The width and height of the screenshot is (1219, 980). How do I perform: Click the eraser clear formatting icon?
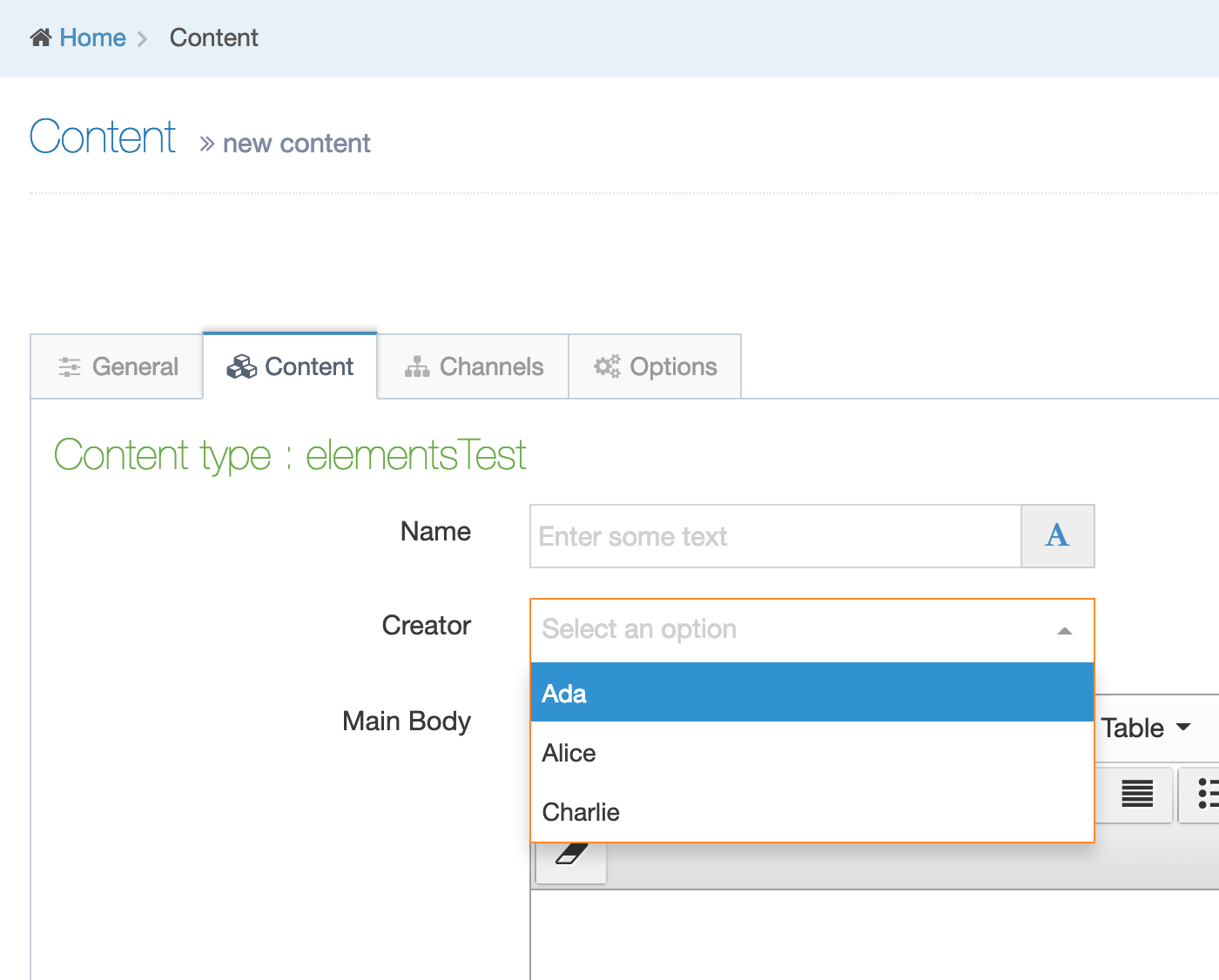571,856
